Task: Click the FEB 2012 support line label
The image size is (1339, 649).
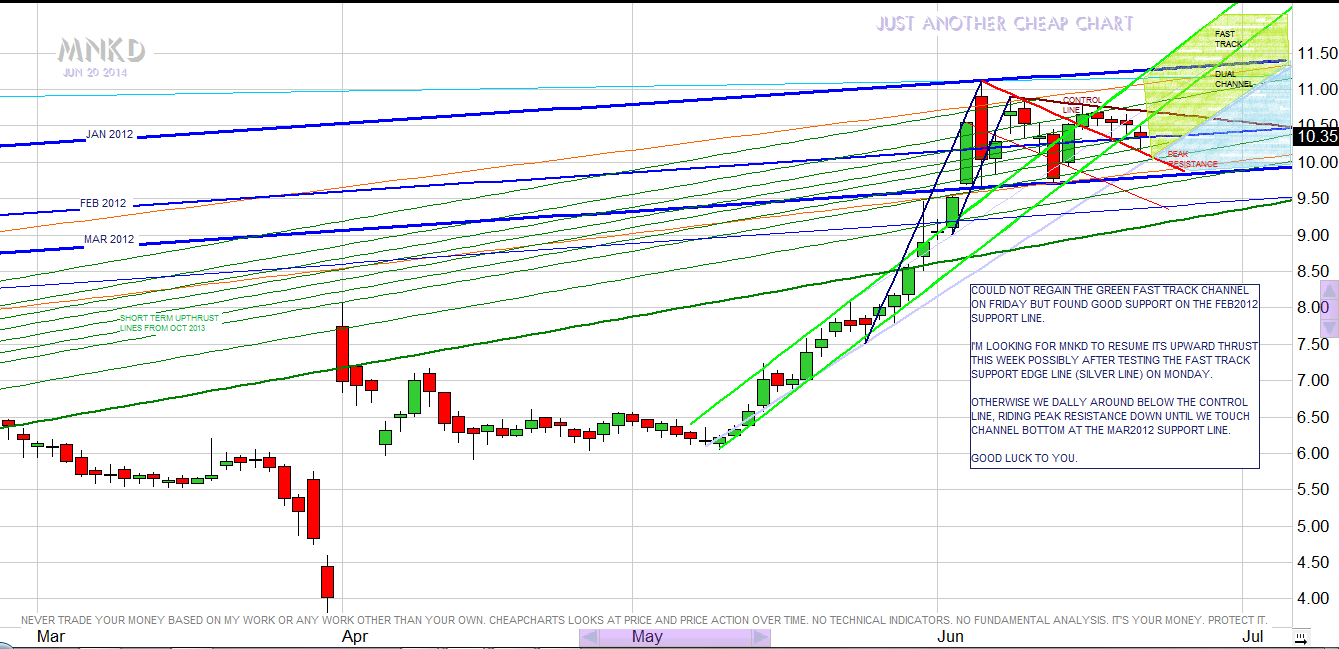Action: tap(103, 203)
